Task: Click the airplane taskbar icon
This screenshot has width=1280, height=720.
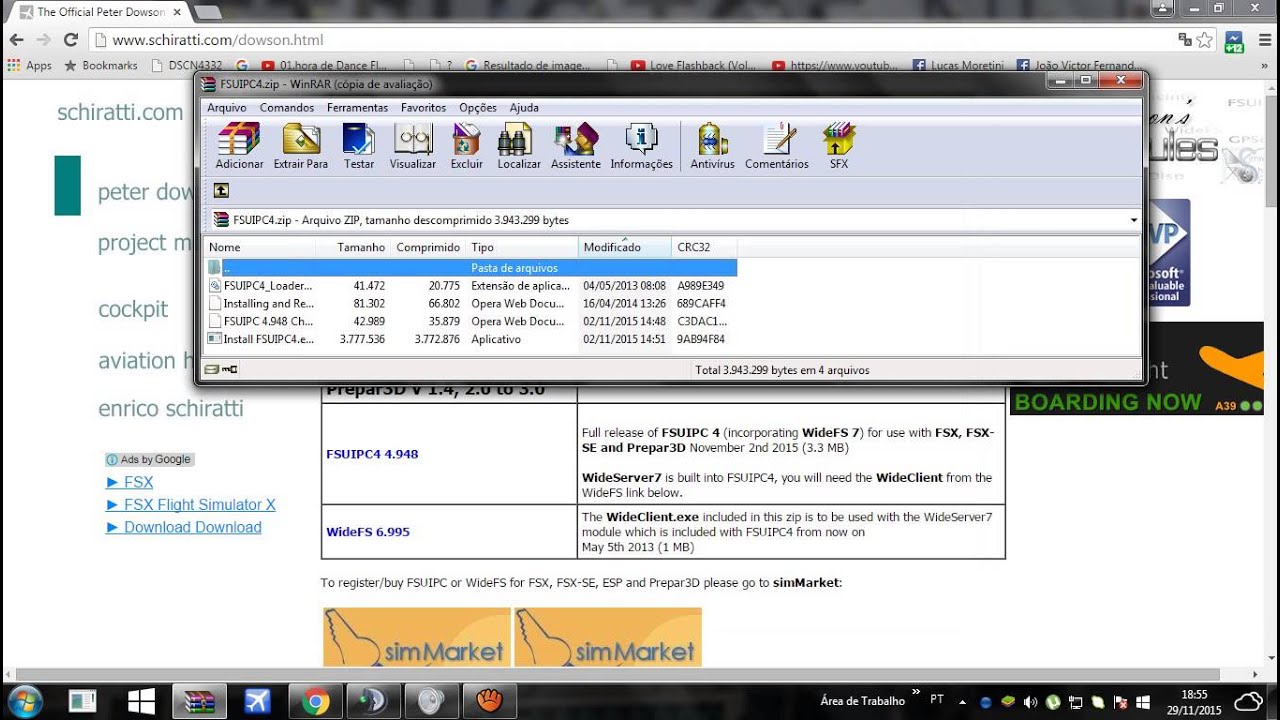Action: (257, 701)
